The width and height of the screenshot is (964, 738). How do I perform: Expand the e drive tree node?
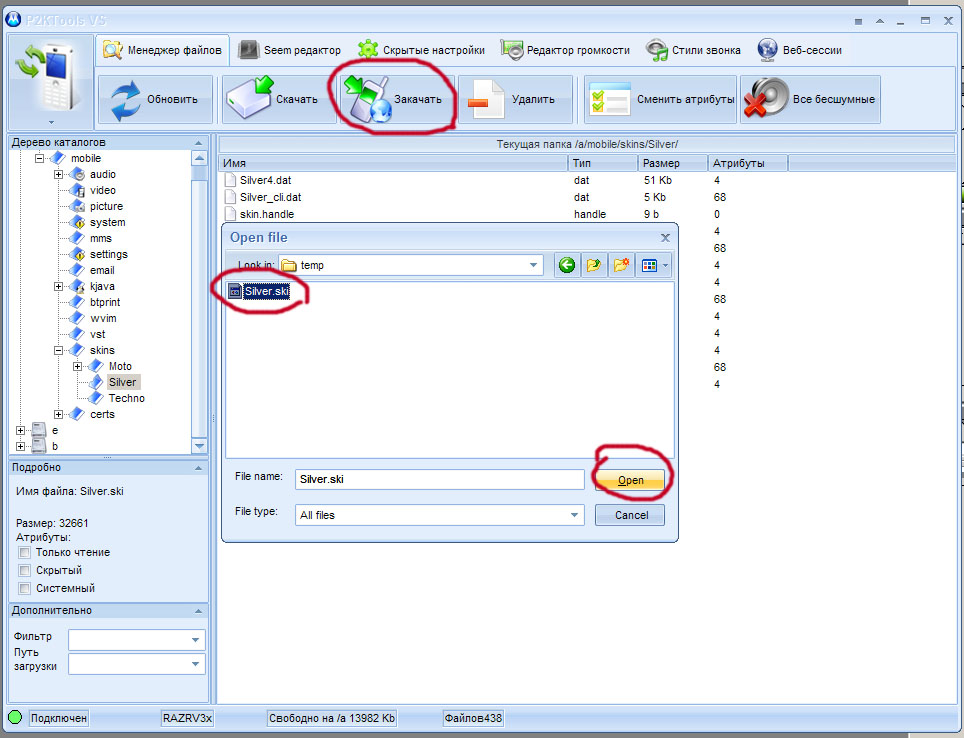click(20, 430)
